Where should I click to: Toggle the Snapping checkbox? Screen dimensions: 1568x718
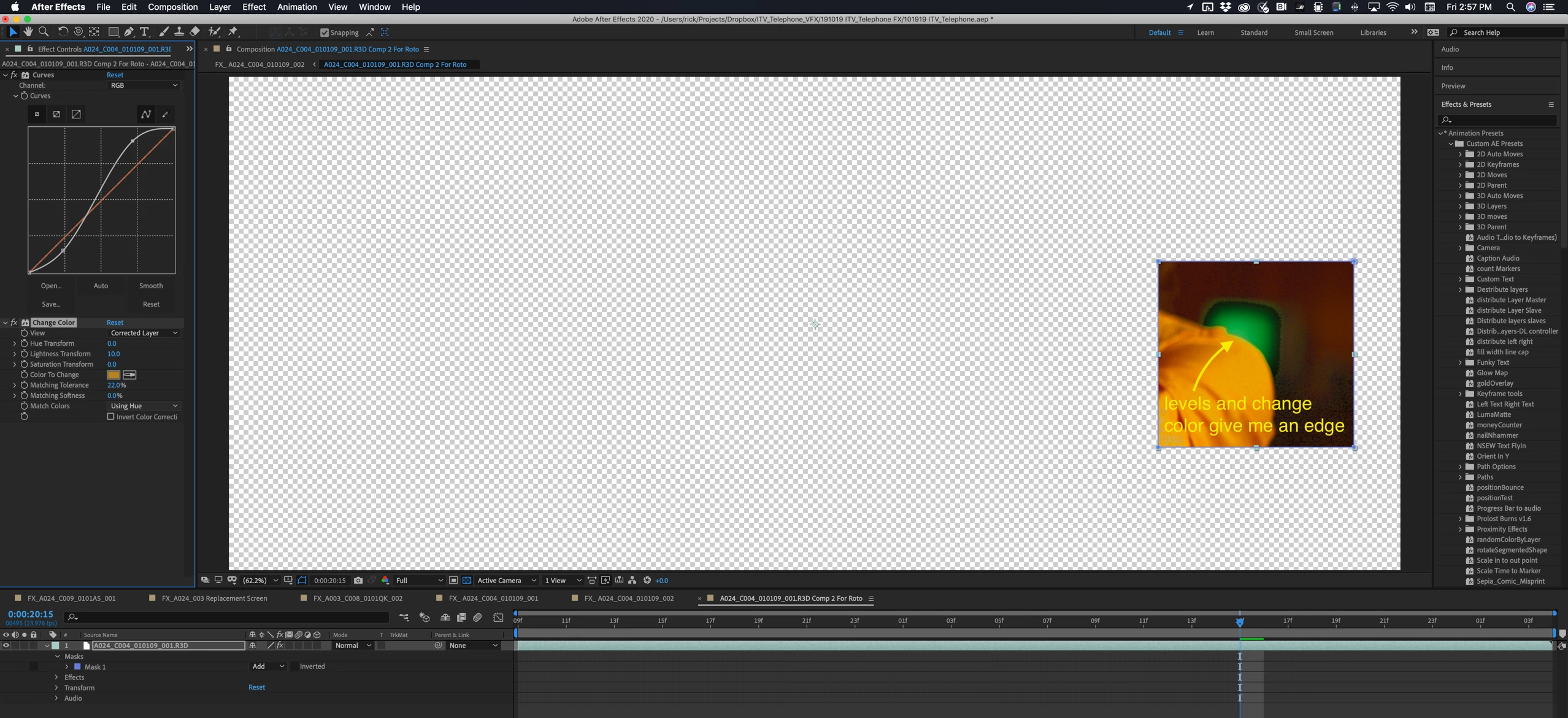[x=325, y=32]
